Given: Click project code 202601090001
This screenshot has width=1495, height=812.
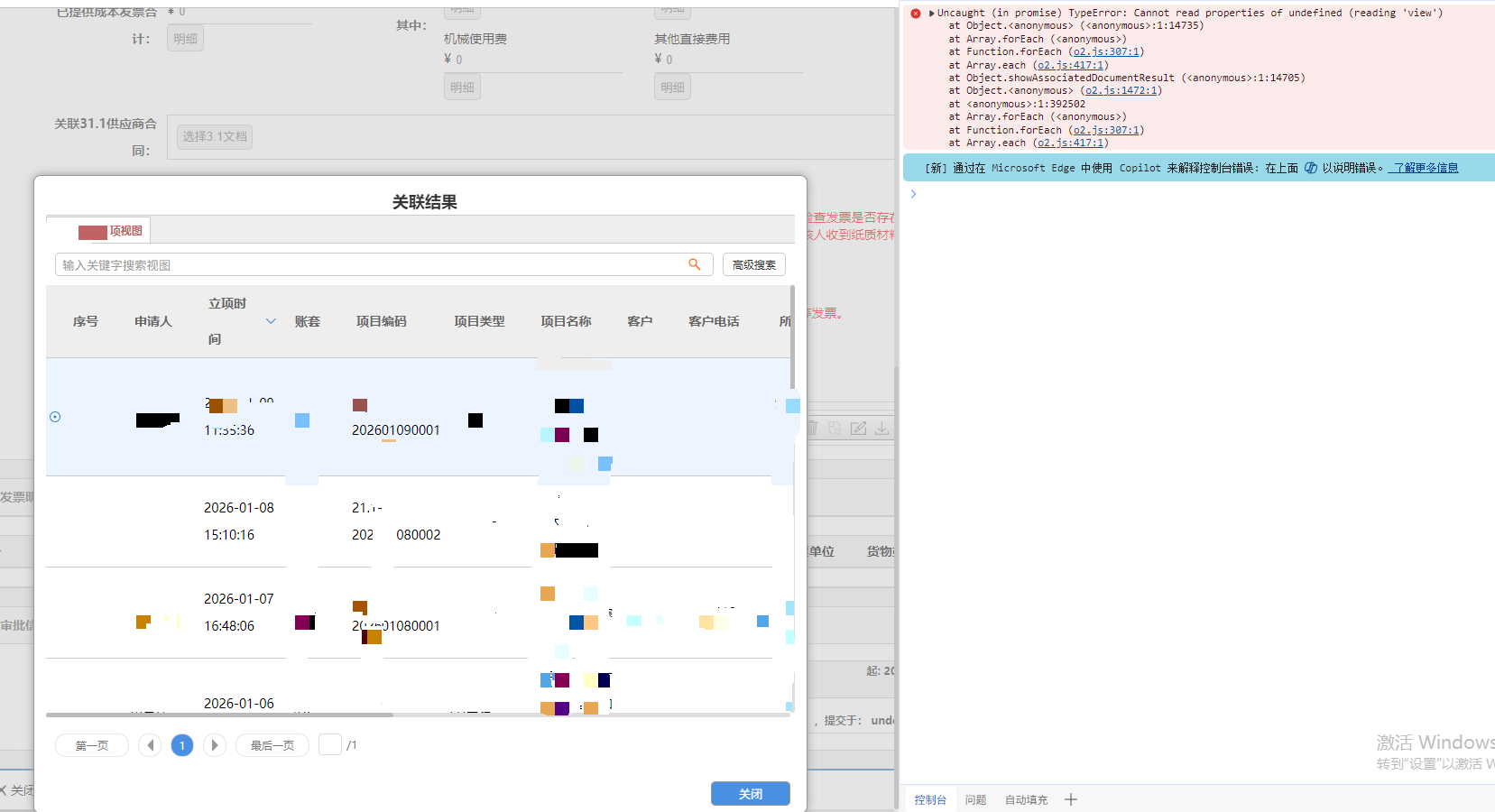Looking at the screenshot, I should pos(396,430).
